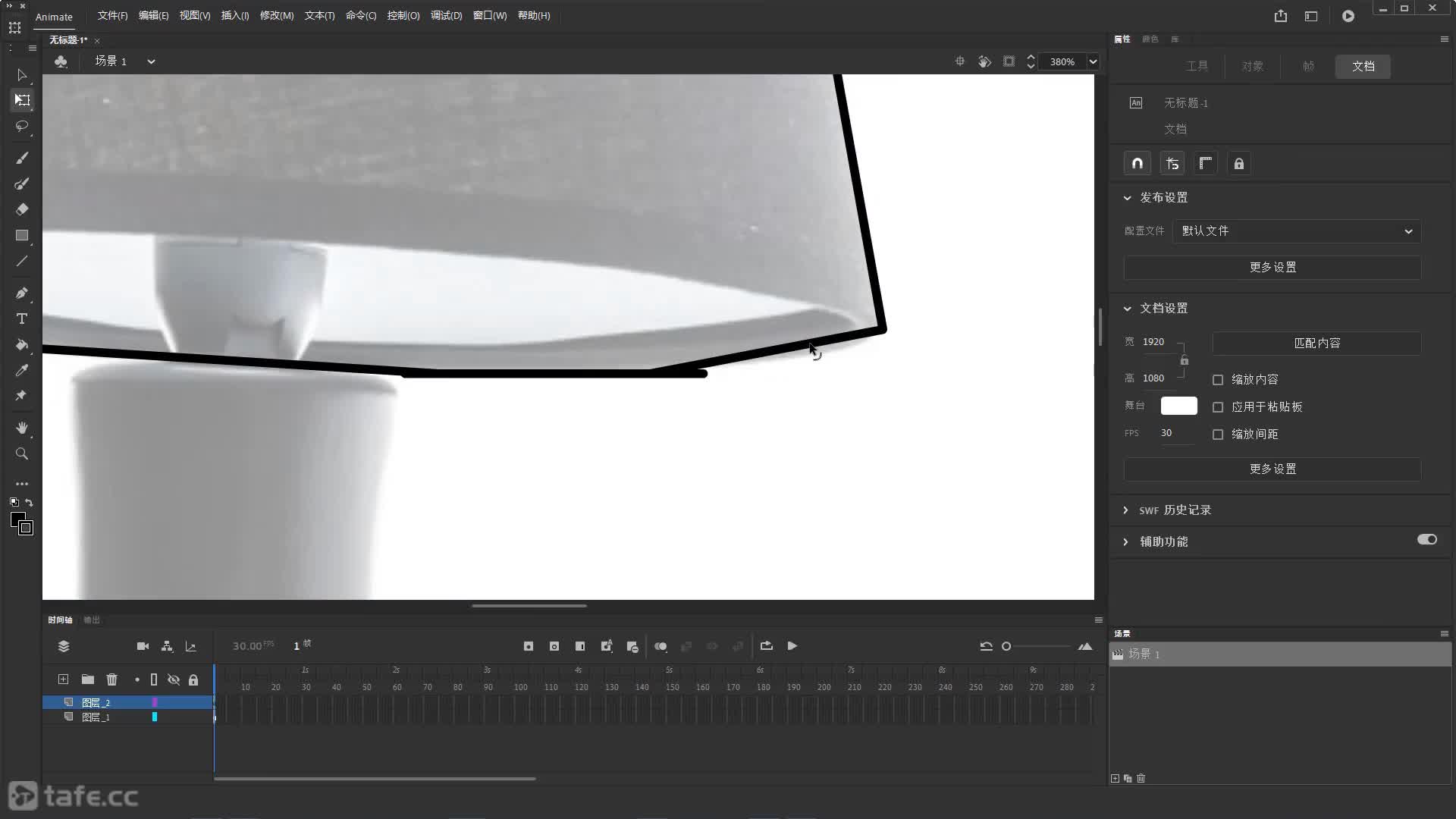Switch to the 工具 properties tab

coord(1197,66)
